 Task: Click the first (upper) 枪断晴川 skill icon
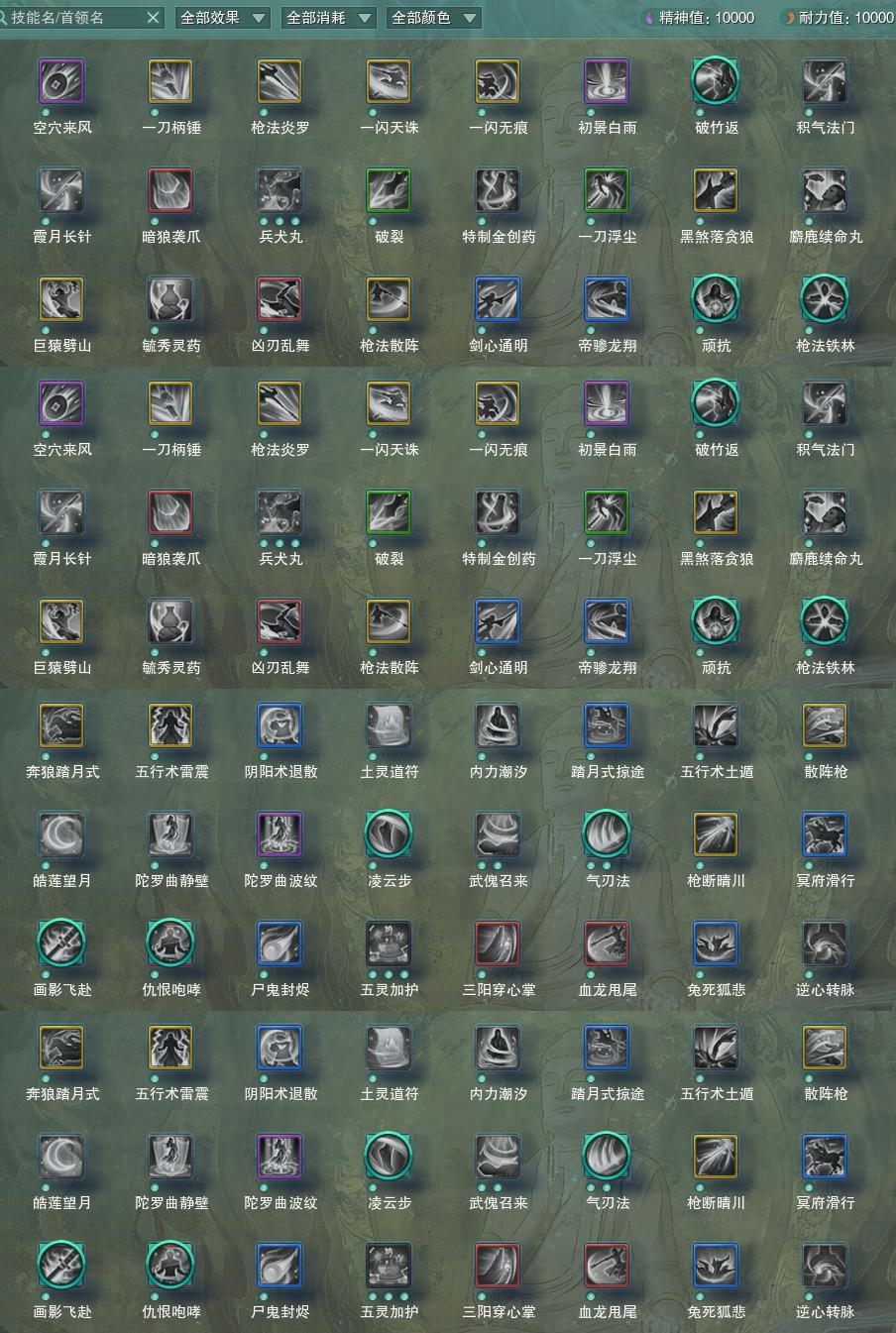coord(716,834)
